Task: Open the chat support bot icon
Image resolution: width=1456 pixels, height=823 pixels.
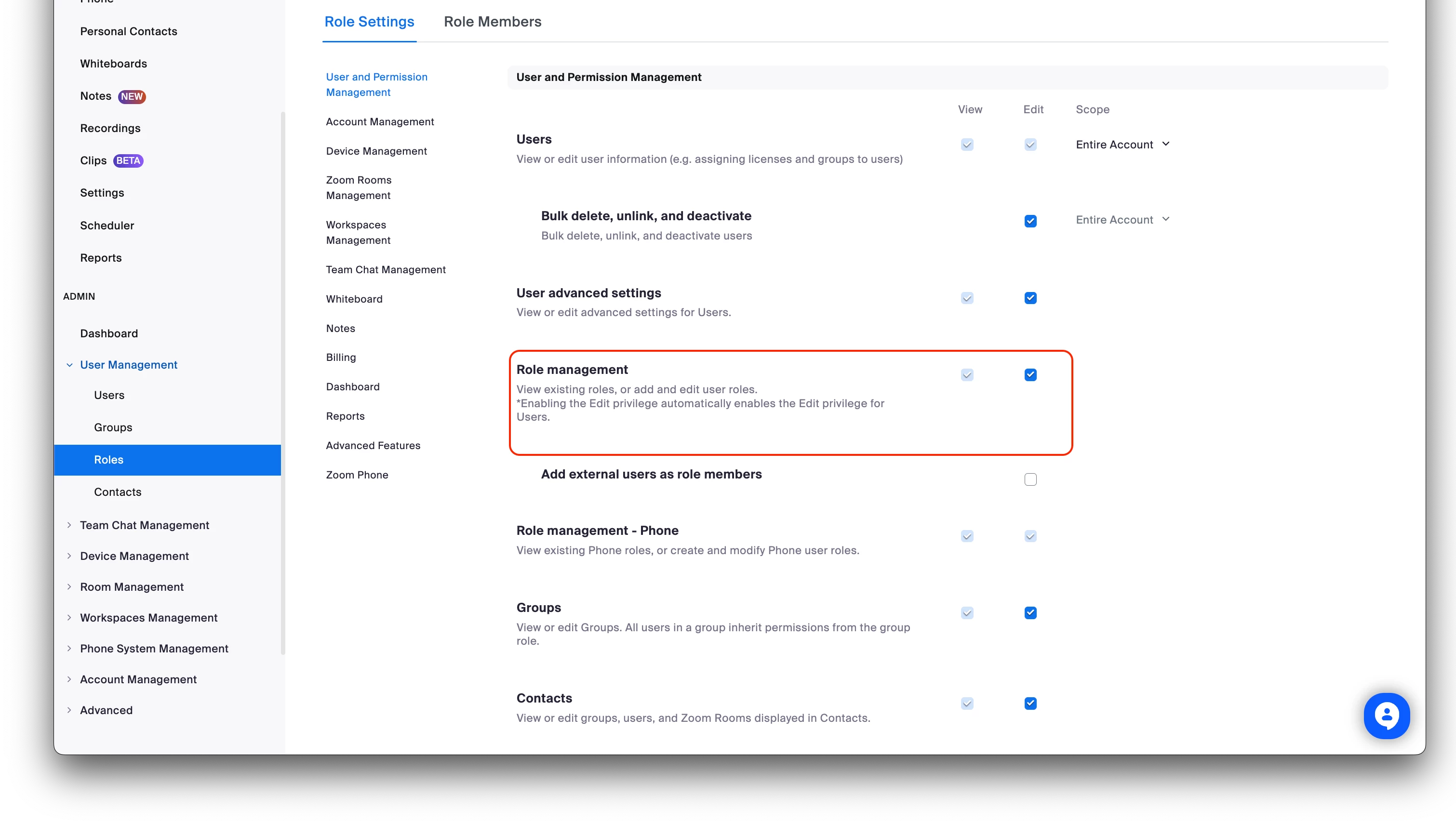Action: 1386,716
